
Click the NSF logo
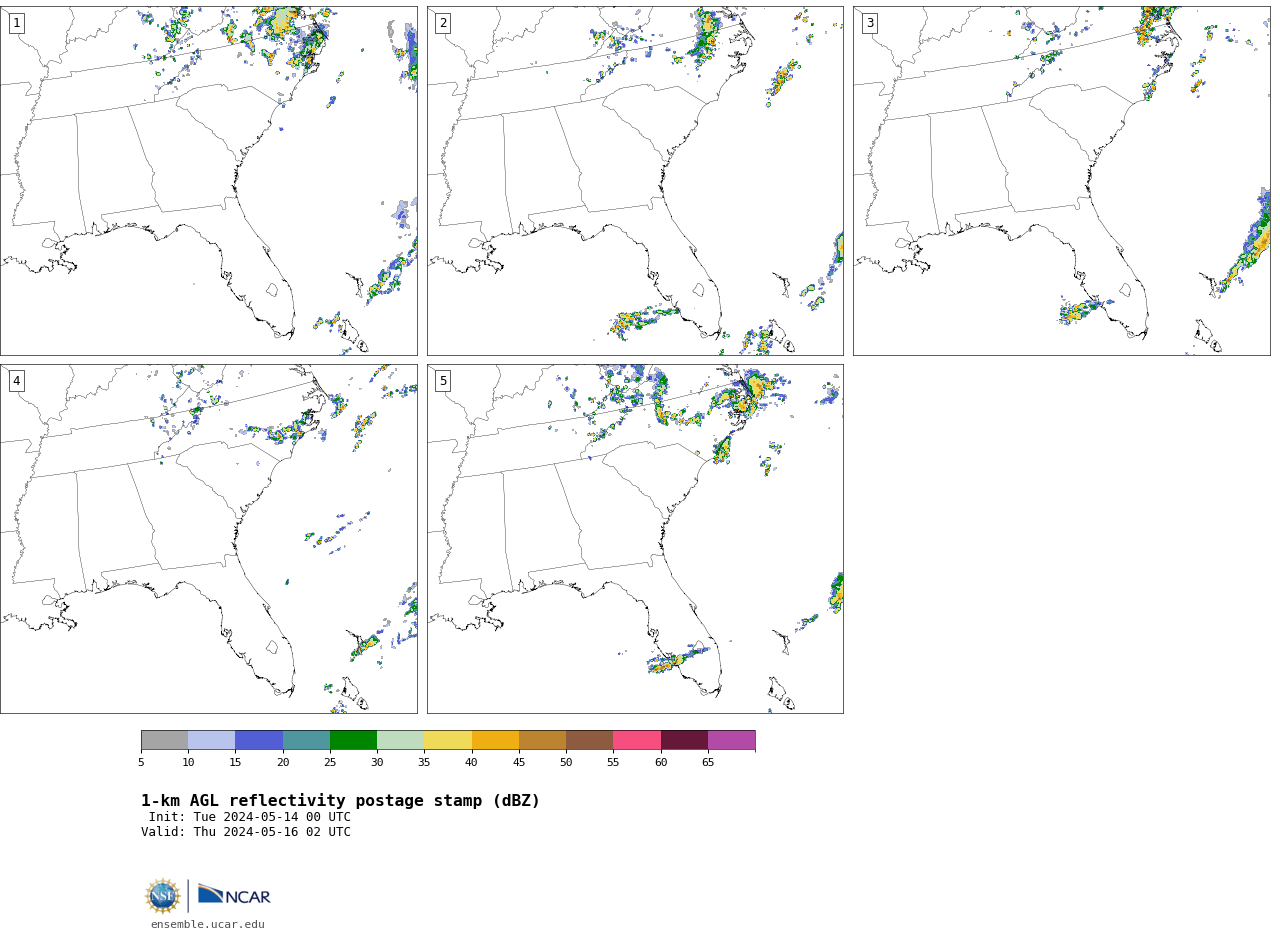pos(163,896)
